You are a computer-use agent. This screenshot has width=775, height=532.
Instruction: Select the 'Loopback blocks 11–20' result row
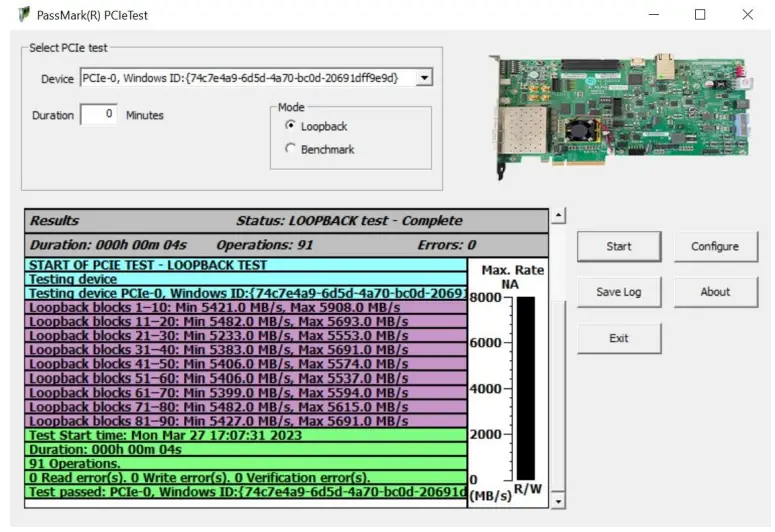(x=246, y=322)
